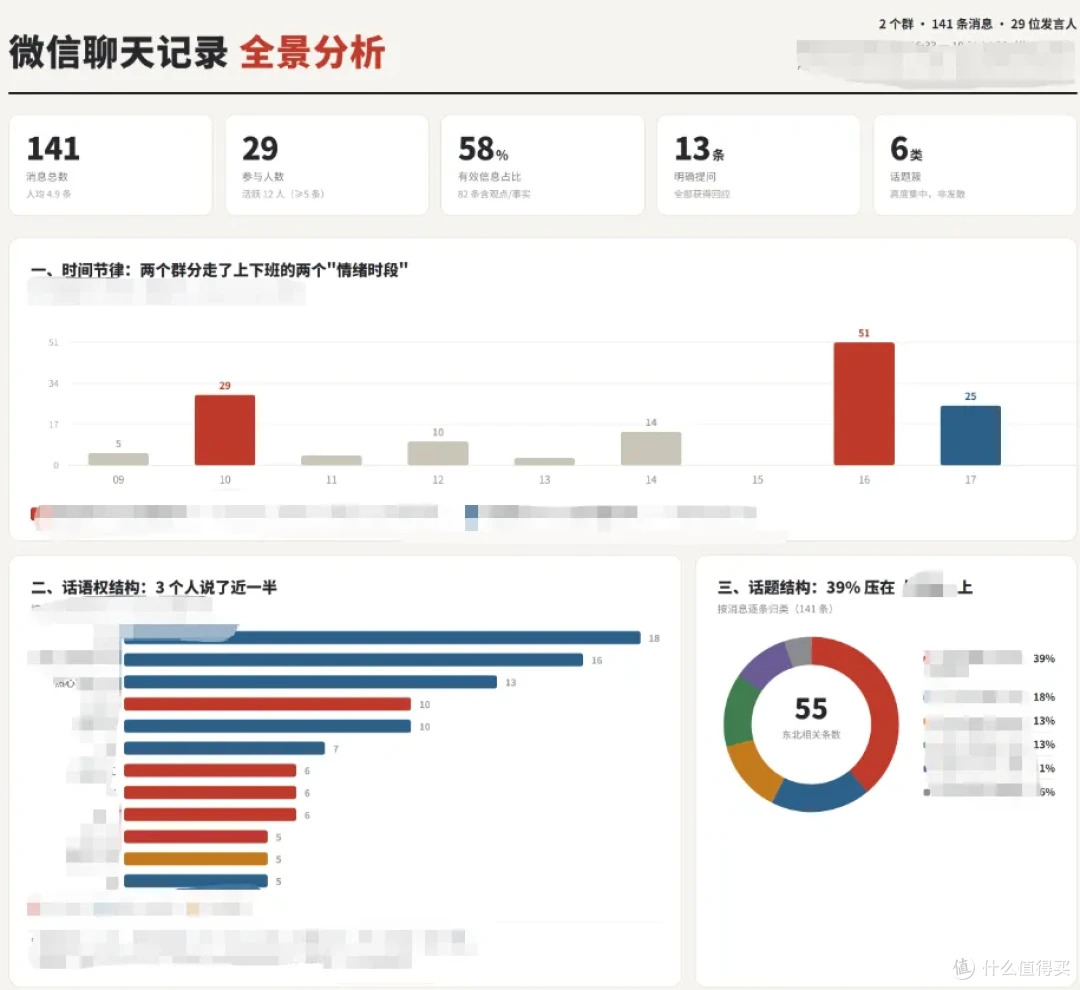Image resolution: width=1080 pixels, height=990 pixels.
Task: Click the blue speaker bar valued 16
Action: click(353, 660)
